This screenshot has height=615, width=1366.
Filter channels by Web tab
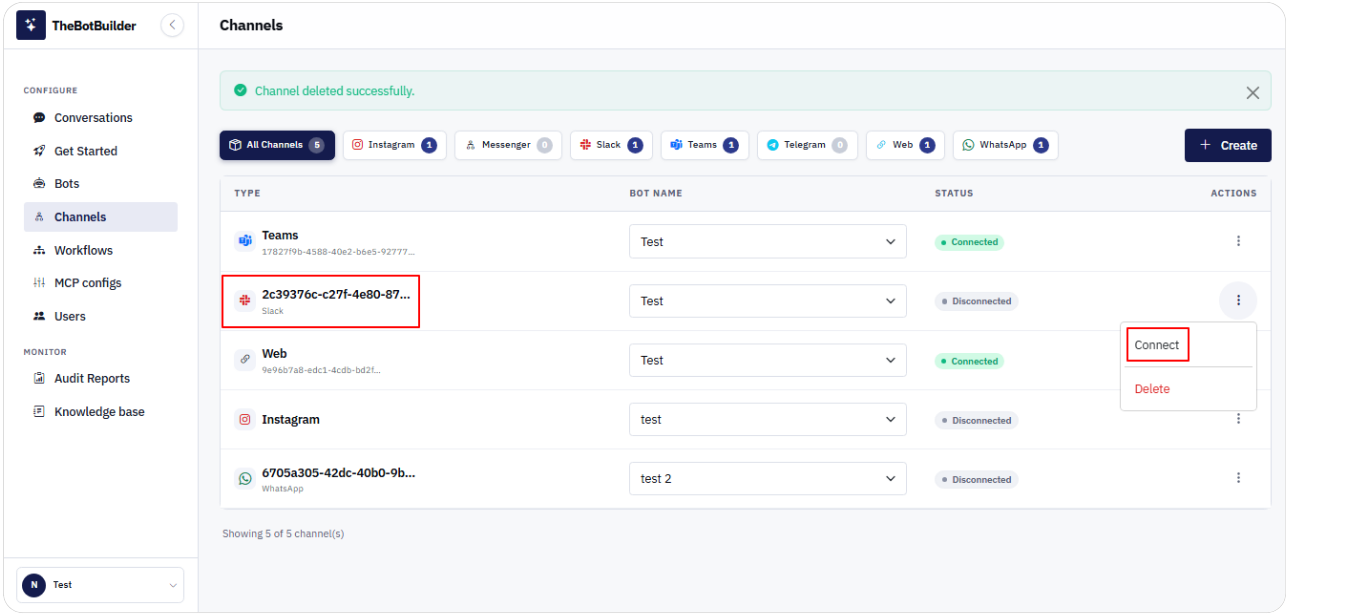click(x=905, y=145)
